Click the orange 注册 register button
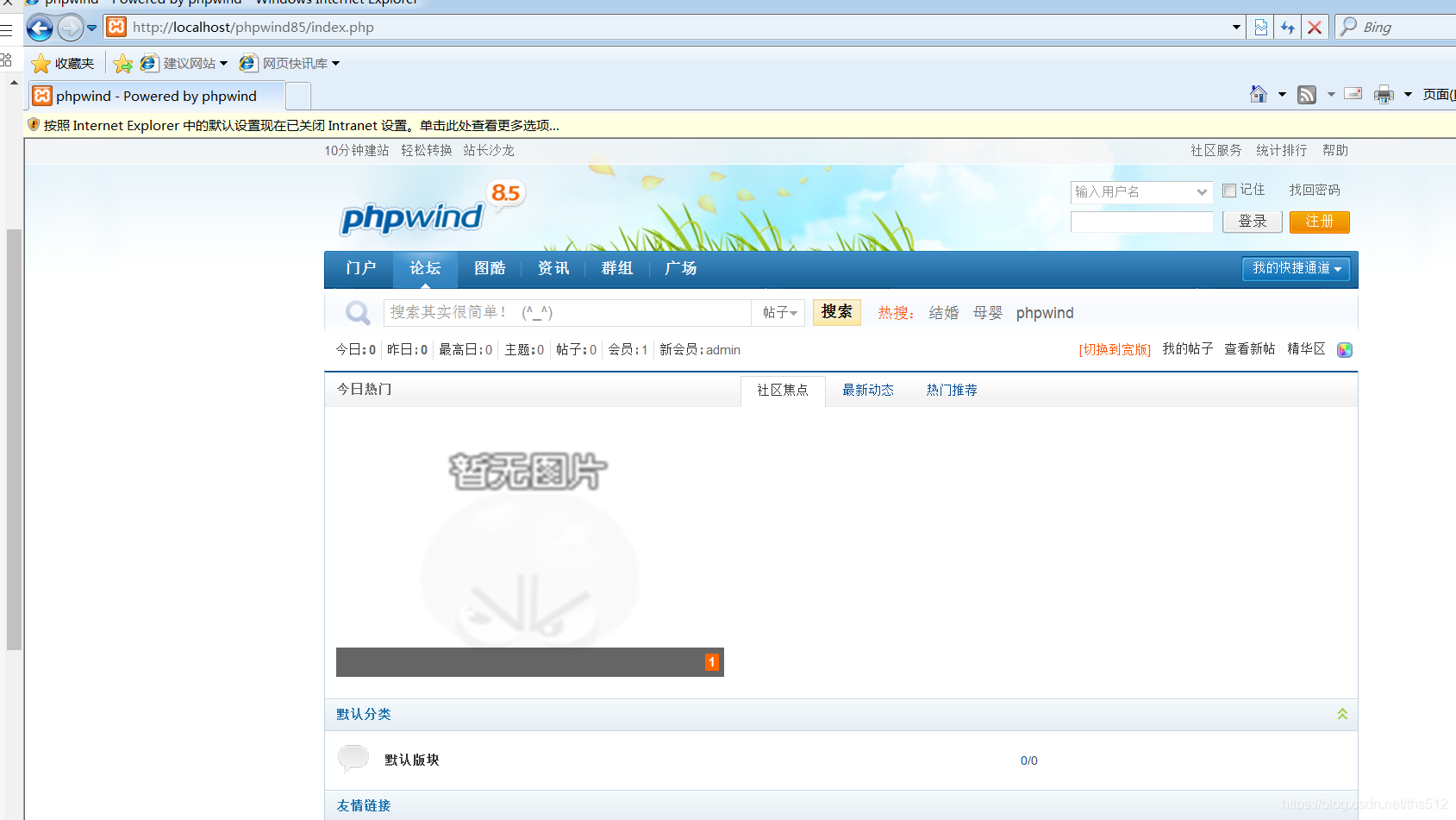The image size is (1456, 820). coord(1320,222)
